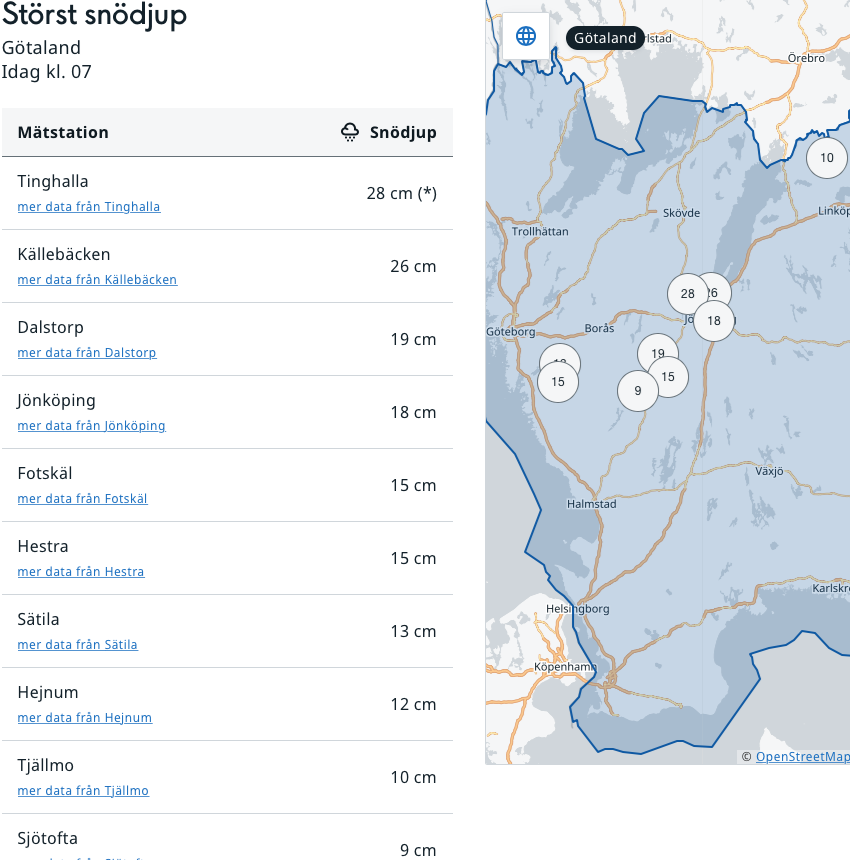
Task: Follow the 'mer data från Dalstorp' link
Action: pyautogui.click(x=87, y=353)
